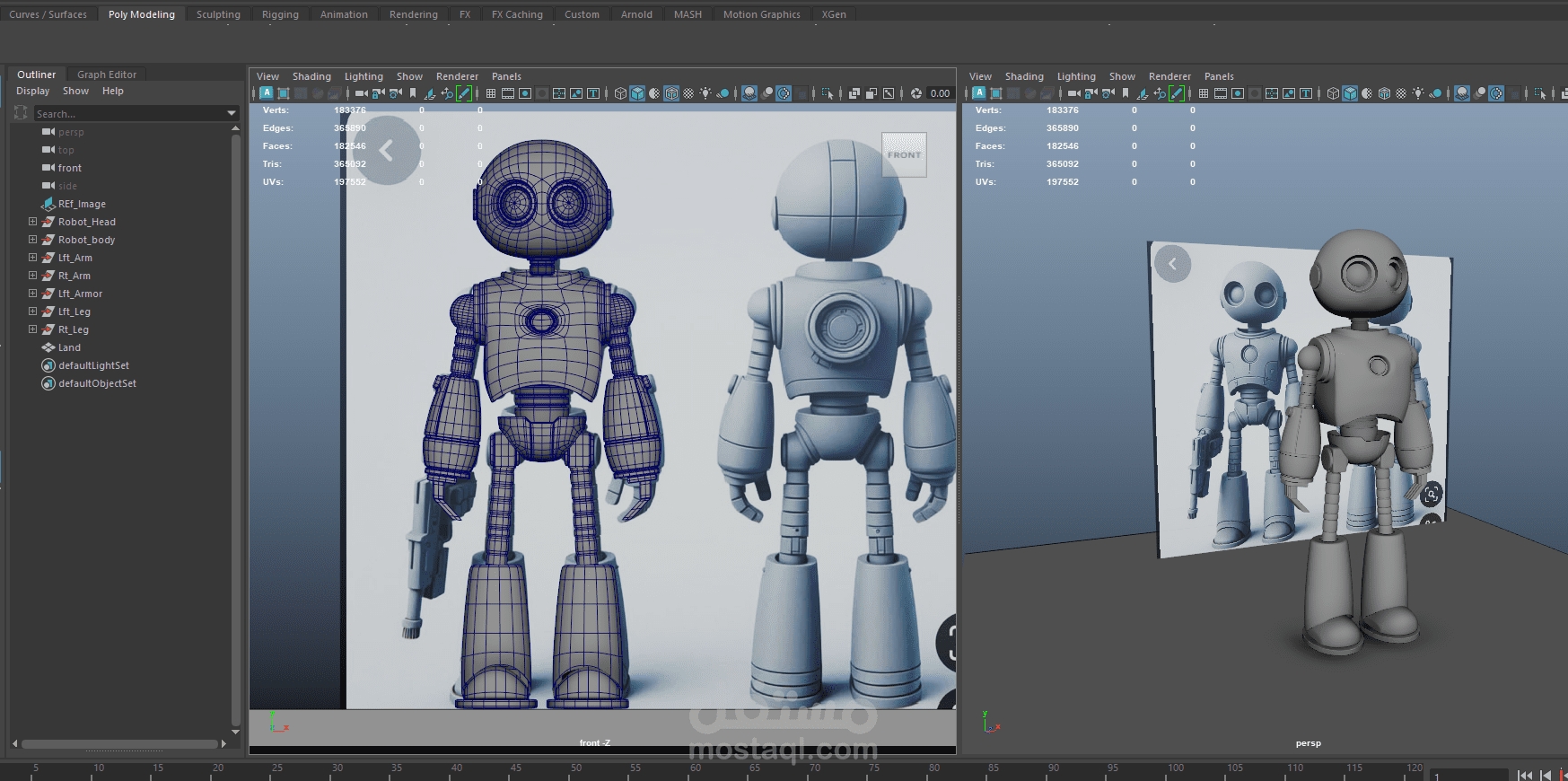Toggle the green grease pencil tool in front viewport

coord(464,93)
